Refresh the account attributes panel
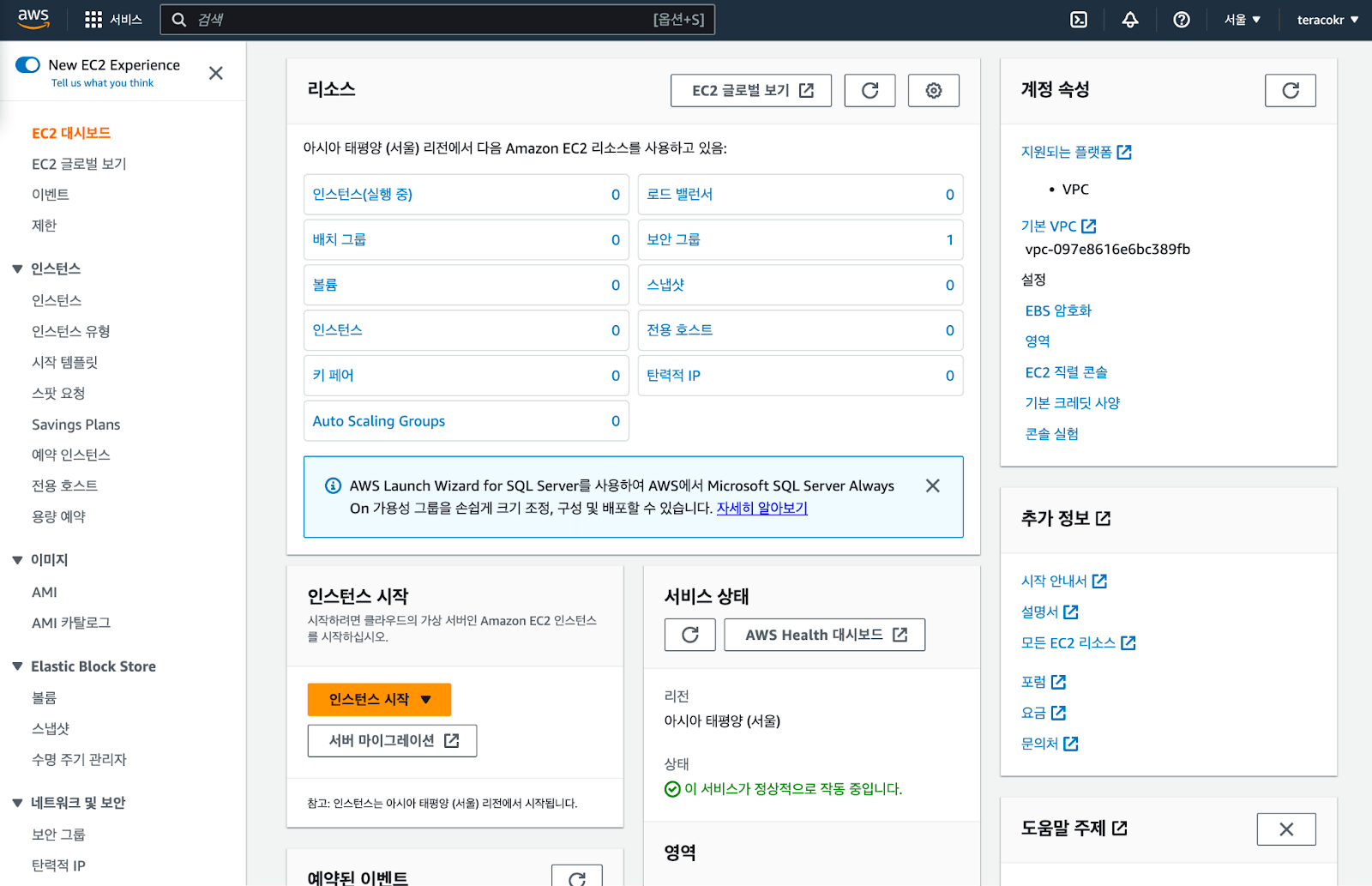The width and height of the screenshot is (1372, 886). [1290, 91]
